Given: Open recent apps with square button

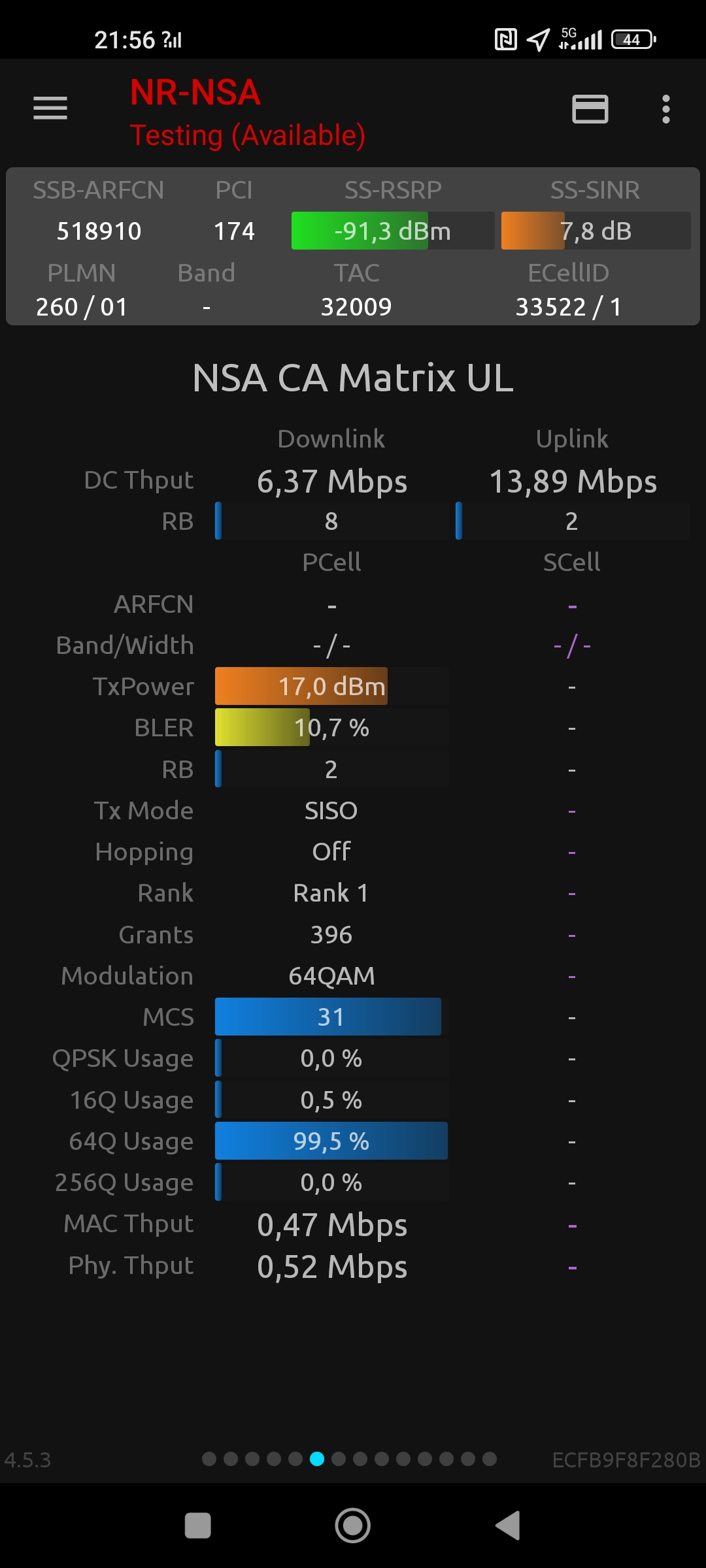Looking at the screenshot, I should (x=197, y=1526).
